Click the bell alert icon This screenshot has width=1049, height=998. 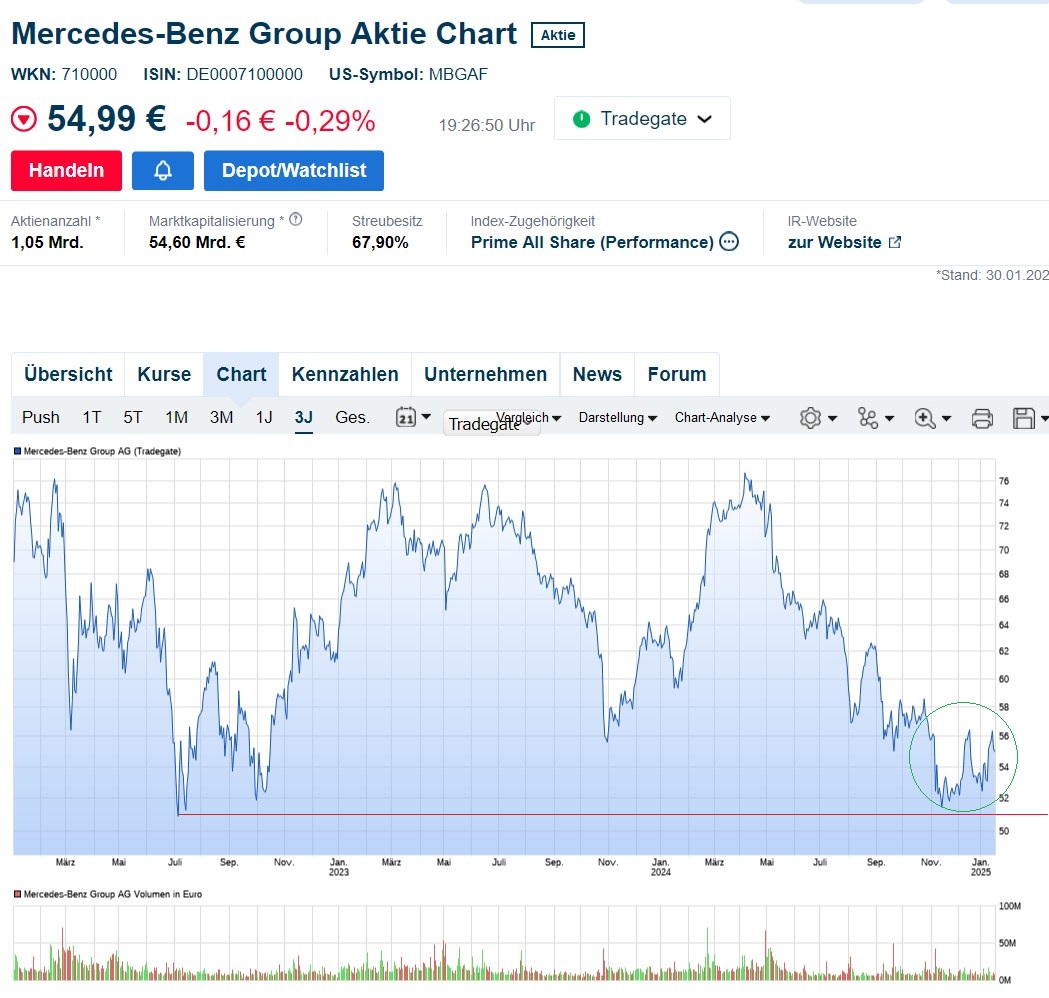pyautogui.click(x=162, y=170)
